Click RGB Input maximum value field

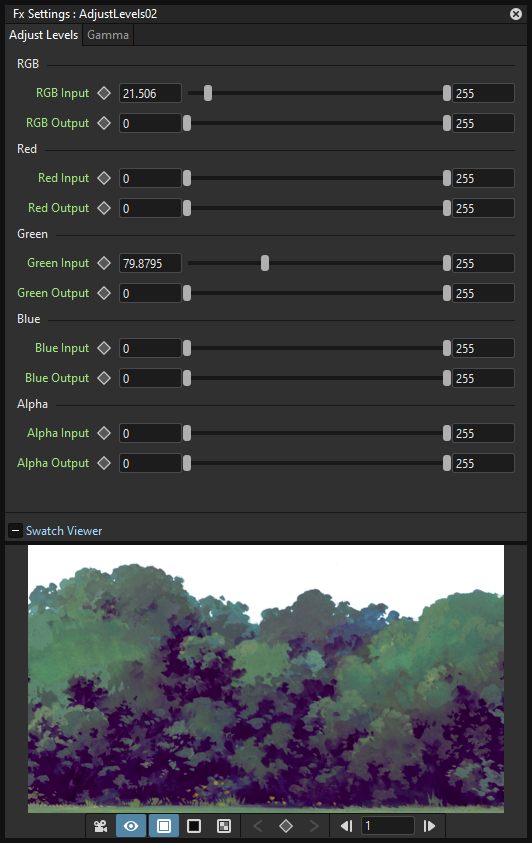(x=483, y=93)
